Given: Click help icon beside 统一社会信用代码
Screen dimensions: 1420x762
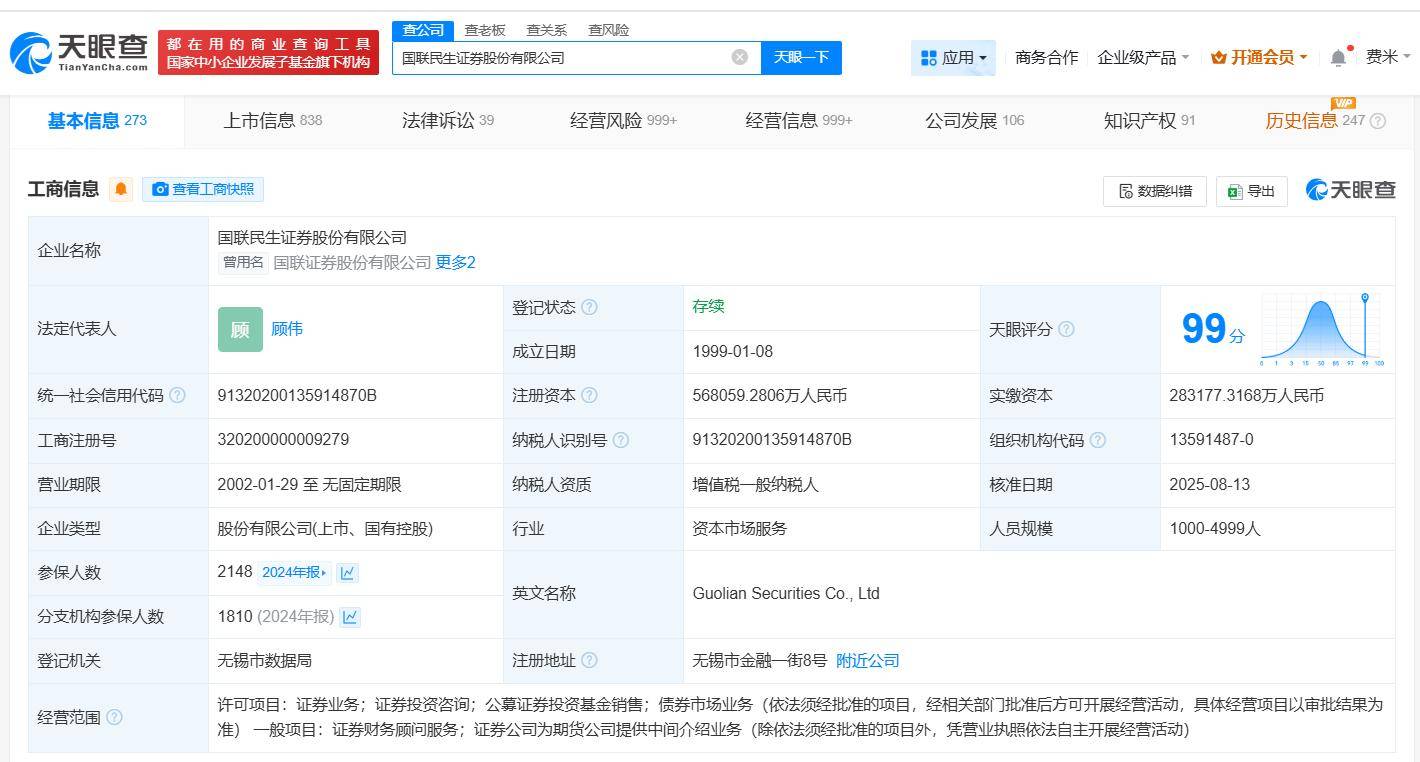Looking at the screenshot, I should (x=177, y=395).
